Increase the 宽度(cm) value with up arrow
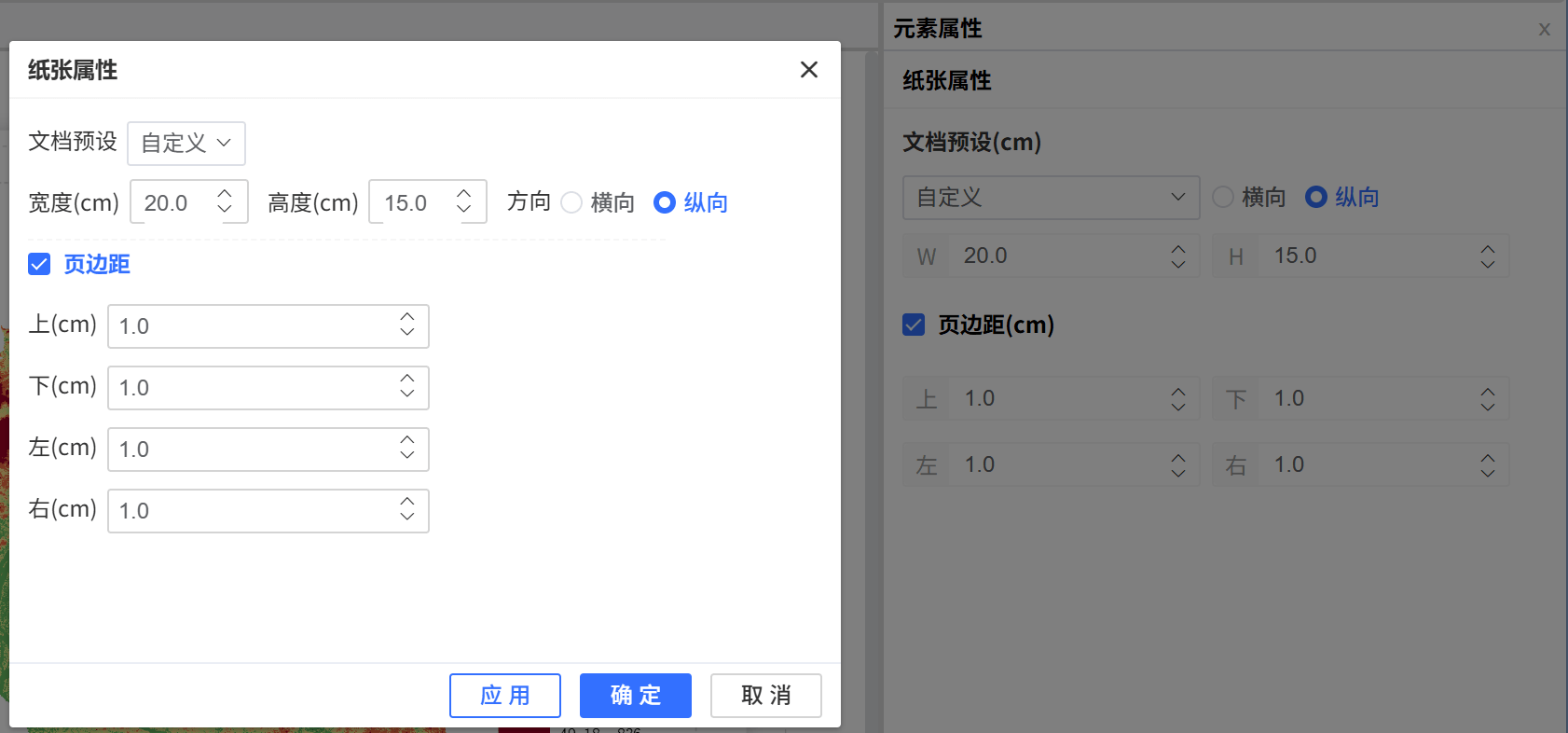 (225, 194)
